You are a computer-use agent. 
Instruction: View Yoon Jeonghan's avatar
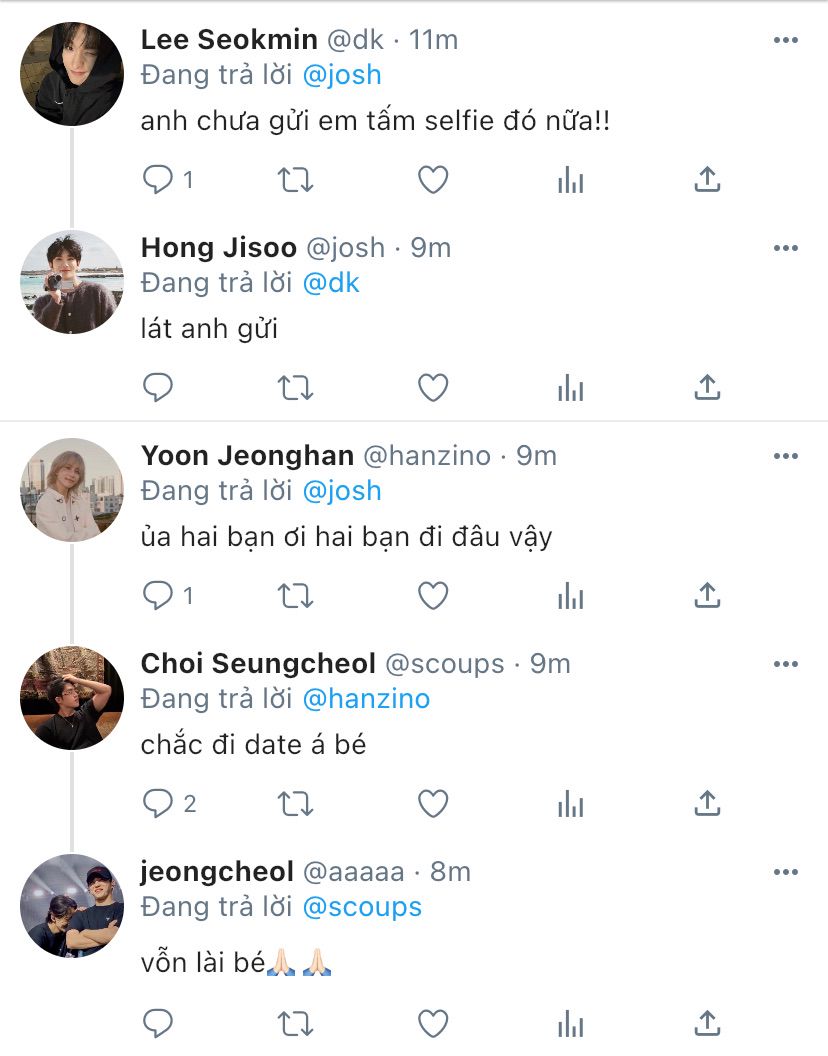[x=72, y=490]
